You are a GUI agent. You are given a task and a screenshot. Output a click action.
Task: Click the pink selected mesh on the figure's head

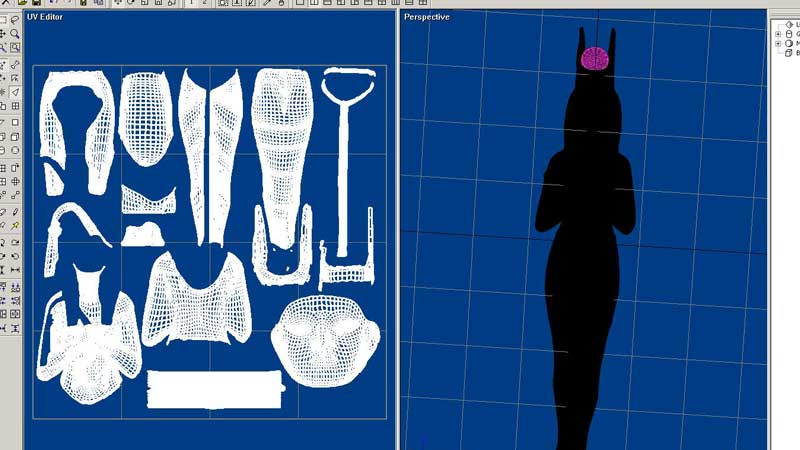pos(595,59)
